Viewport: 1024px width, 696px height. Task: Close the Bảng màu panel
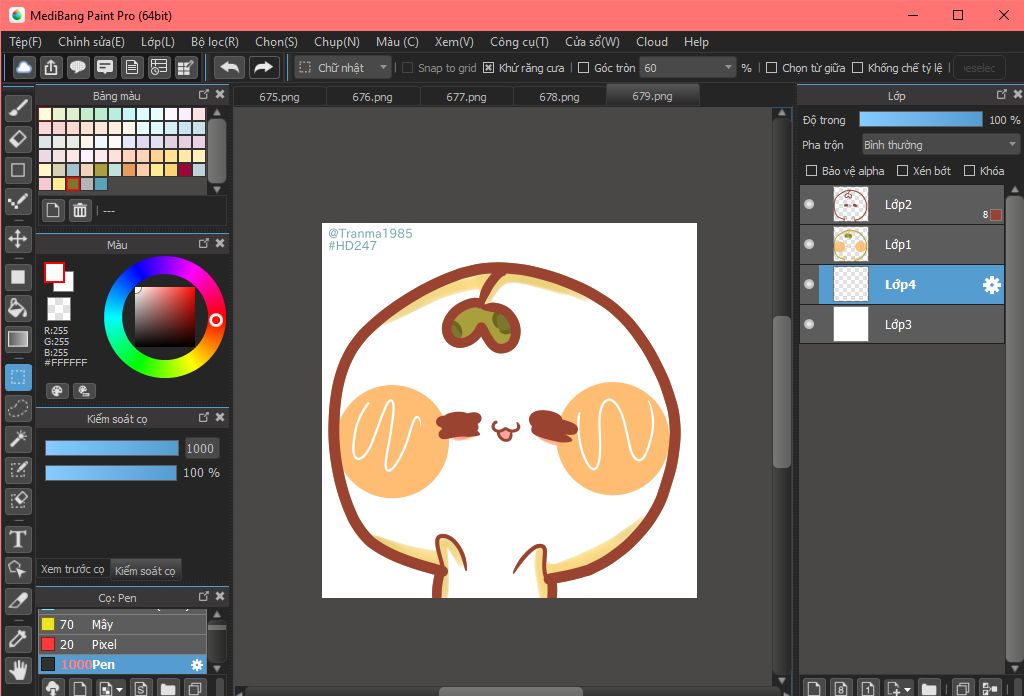pos(220,95)
